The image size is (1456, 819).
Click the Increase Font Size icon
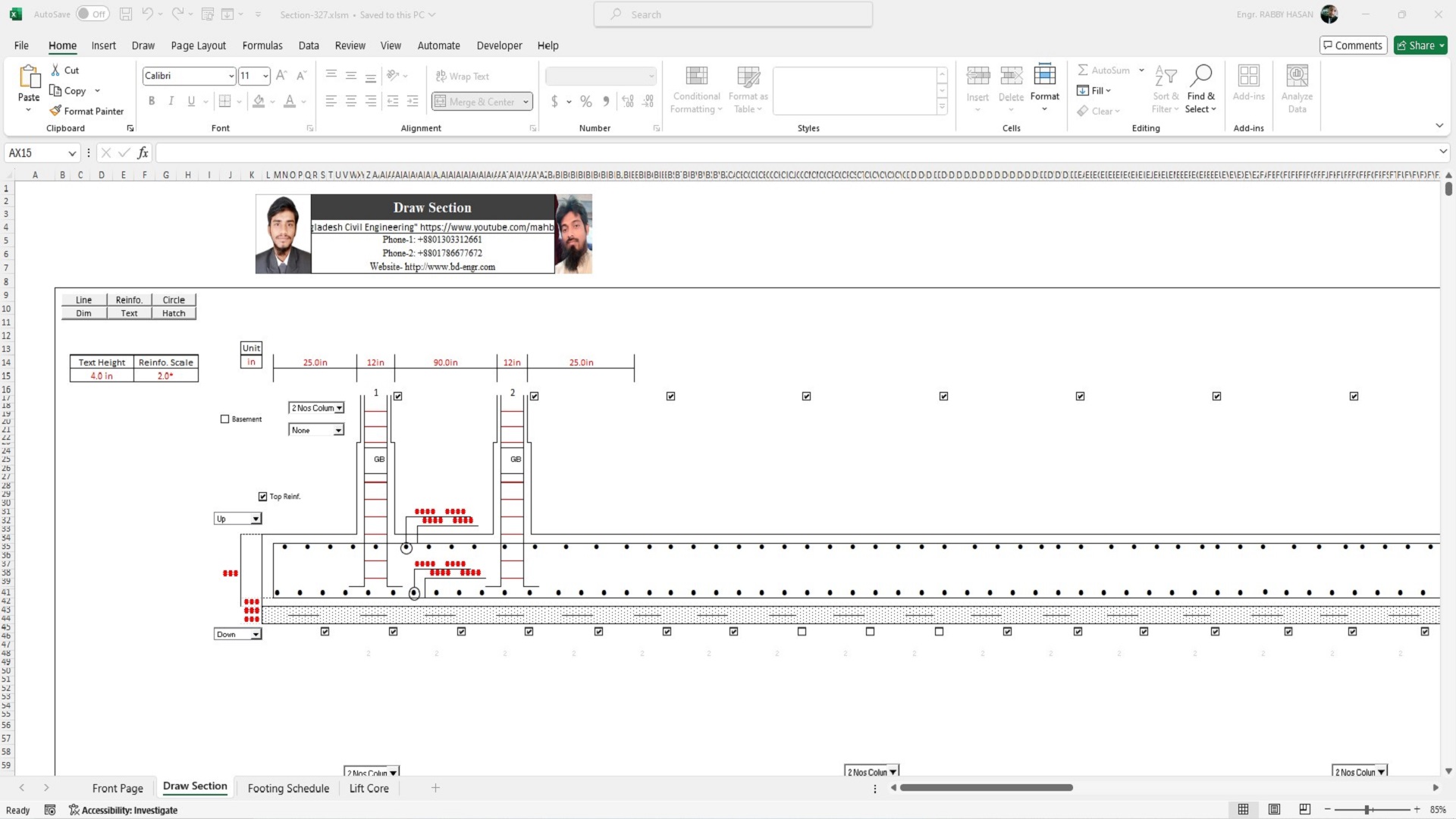click(x=281, y=76)
